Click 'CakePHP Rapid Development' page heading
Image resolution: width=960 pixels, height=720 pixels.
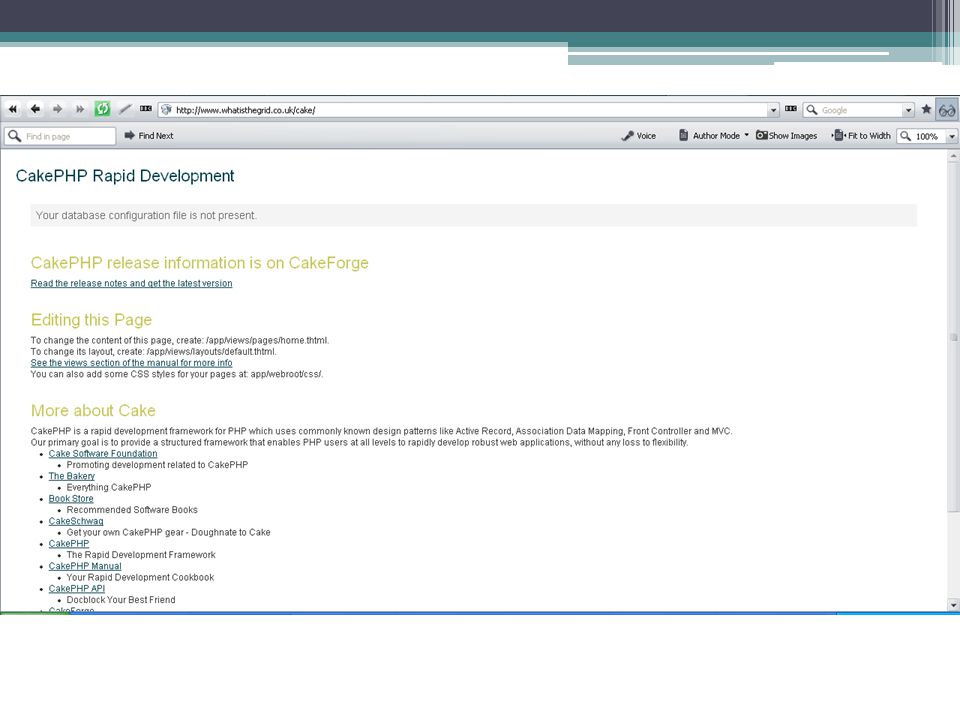pyautogui.click(x=125, y=176)
